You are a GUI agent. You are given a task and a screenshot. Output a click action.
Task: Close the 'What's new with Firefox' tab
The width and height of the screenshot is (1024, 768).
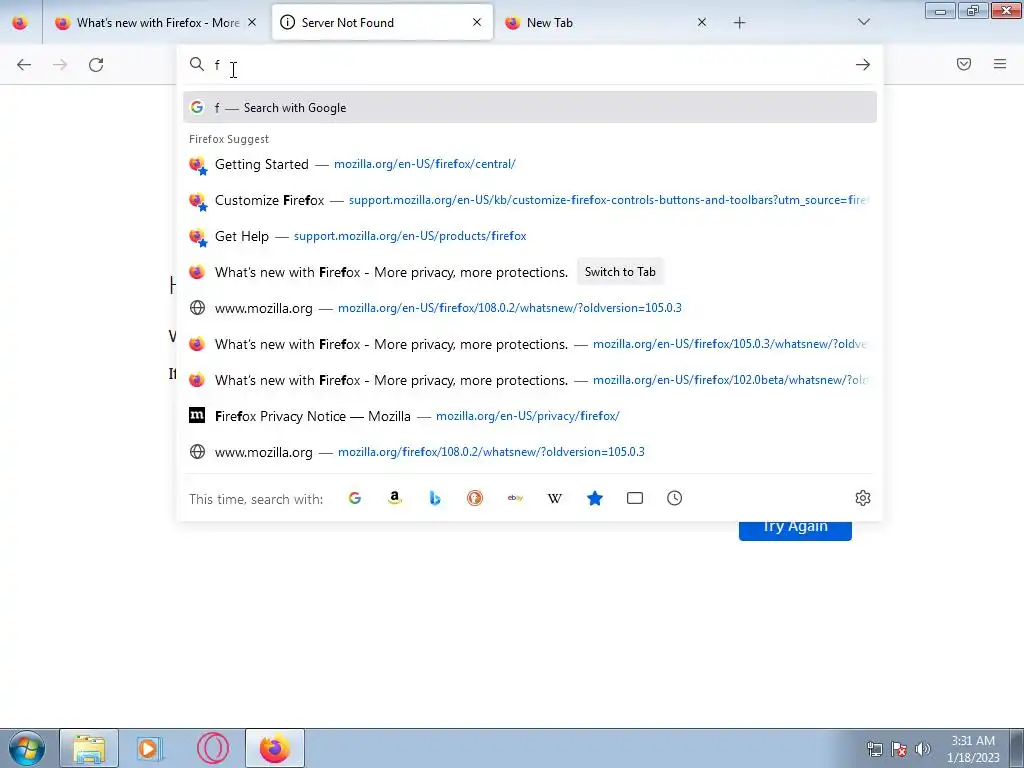[x=252, y=22]
